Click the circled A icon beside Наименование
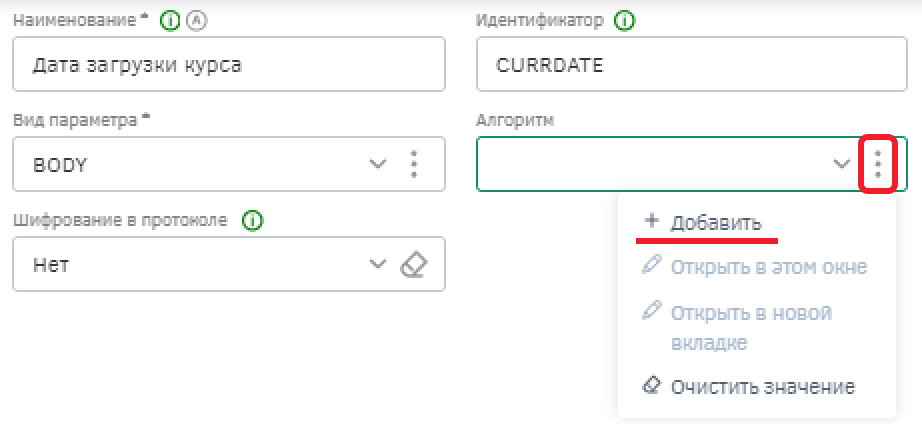This screenshot has width=922, height=424. (198, 22)
